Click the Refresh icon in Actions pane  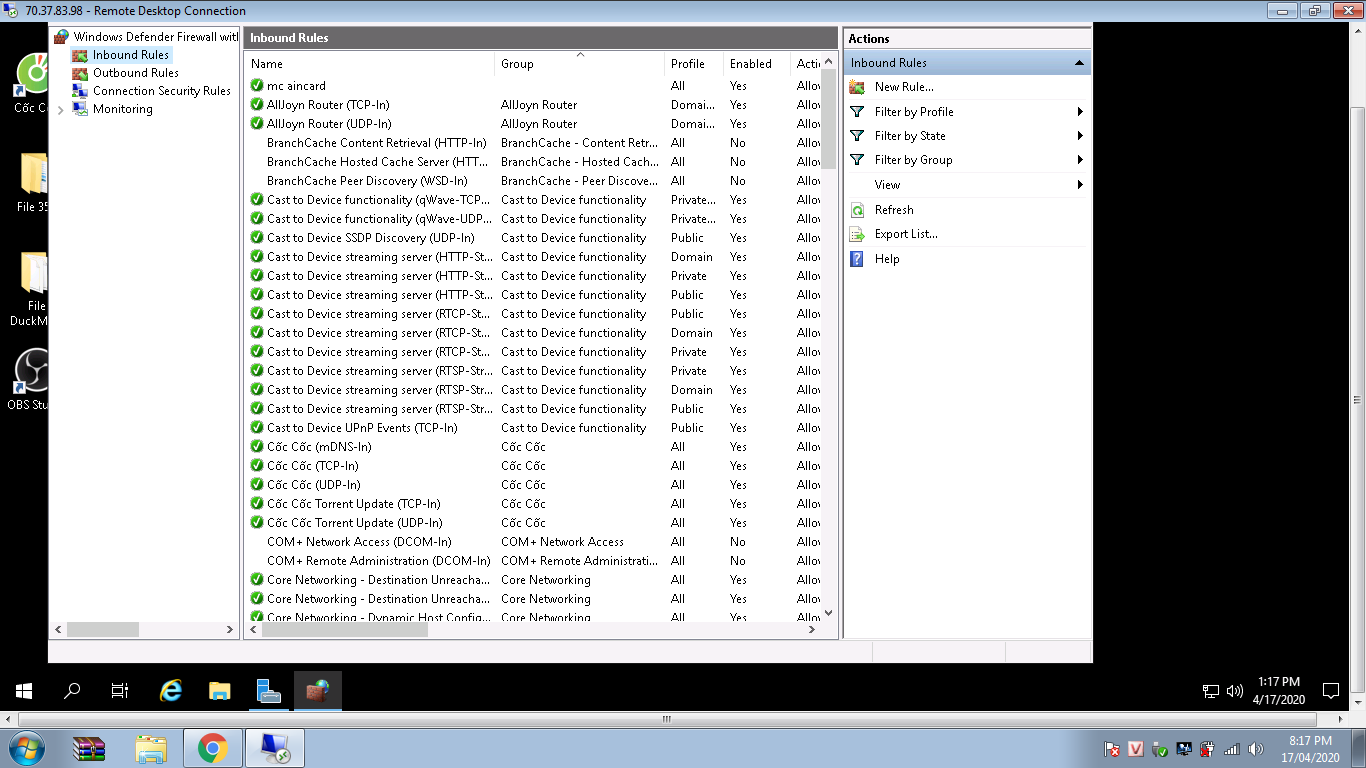(857, 210)
